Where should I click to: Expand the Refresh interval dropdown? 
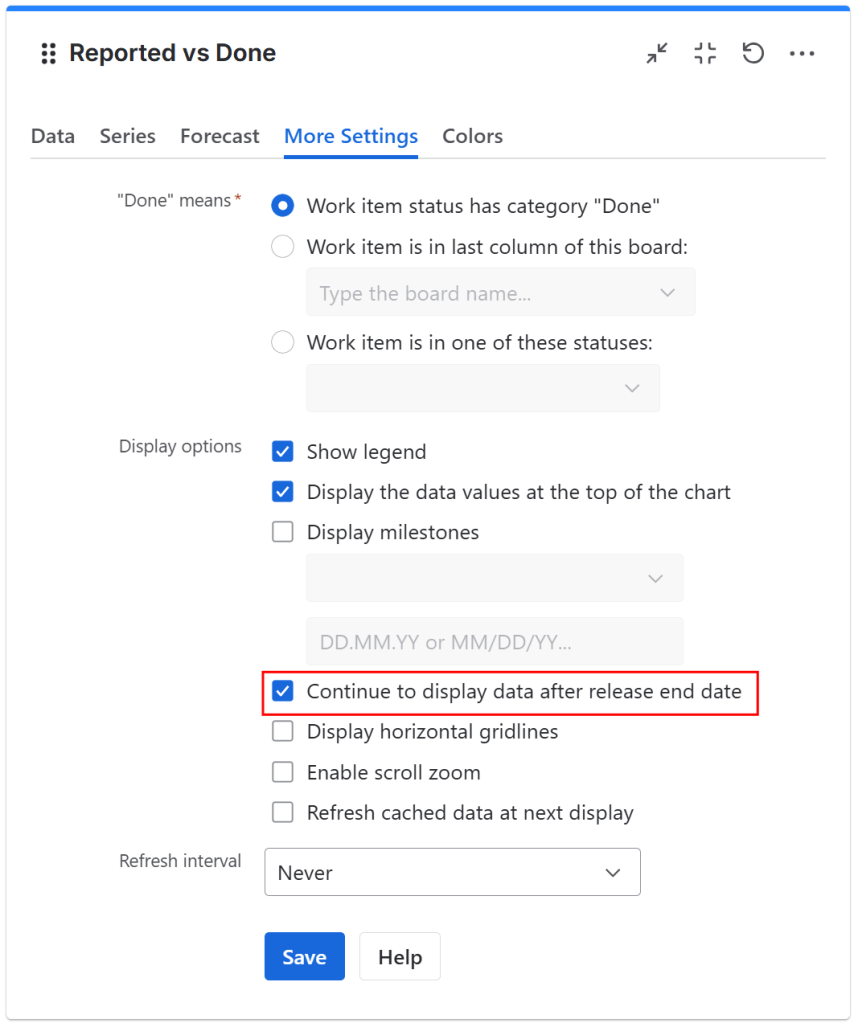coord(452,873)
